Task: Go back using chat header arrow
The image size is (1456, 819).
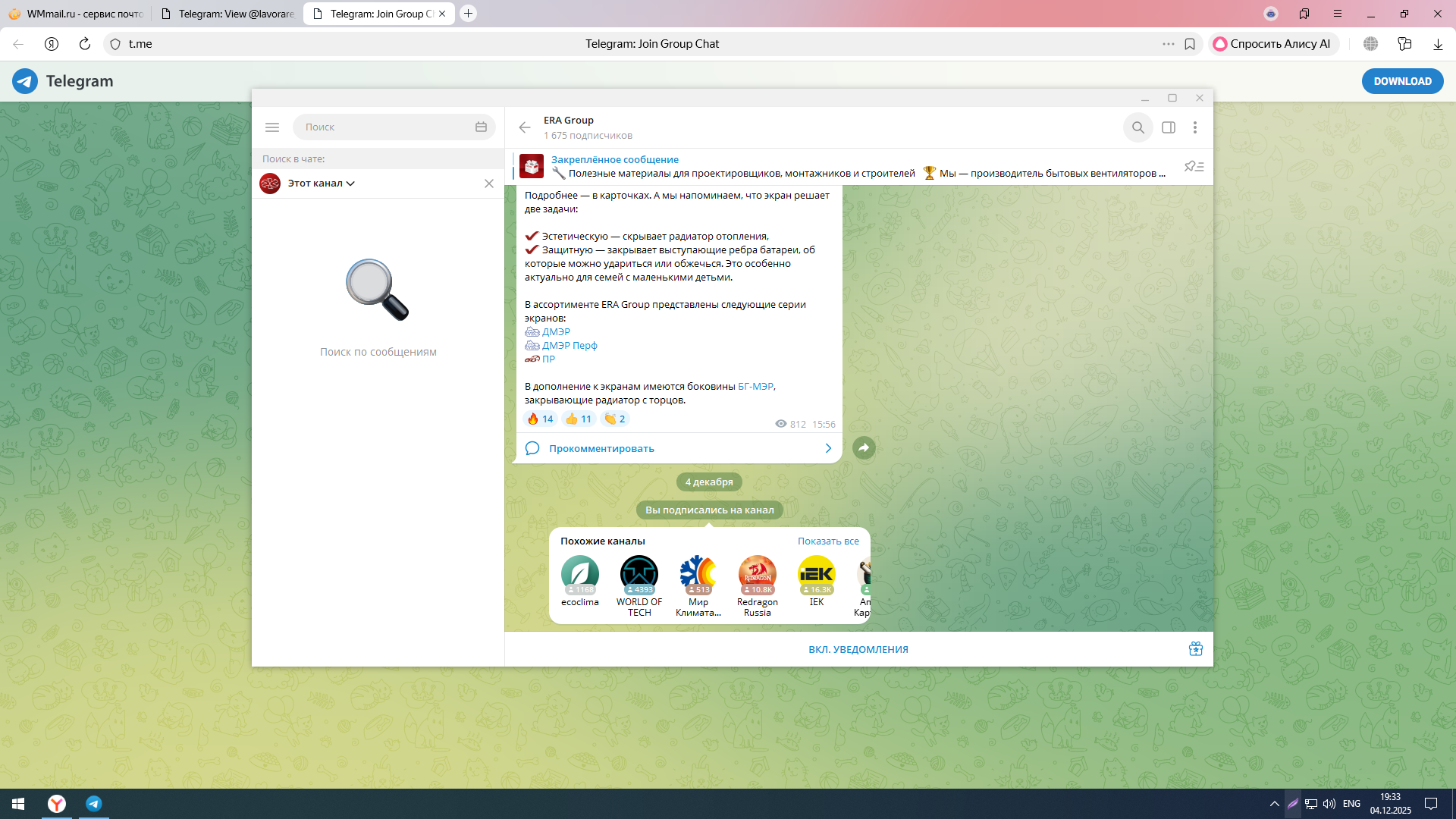Action: 525,127
